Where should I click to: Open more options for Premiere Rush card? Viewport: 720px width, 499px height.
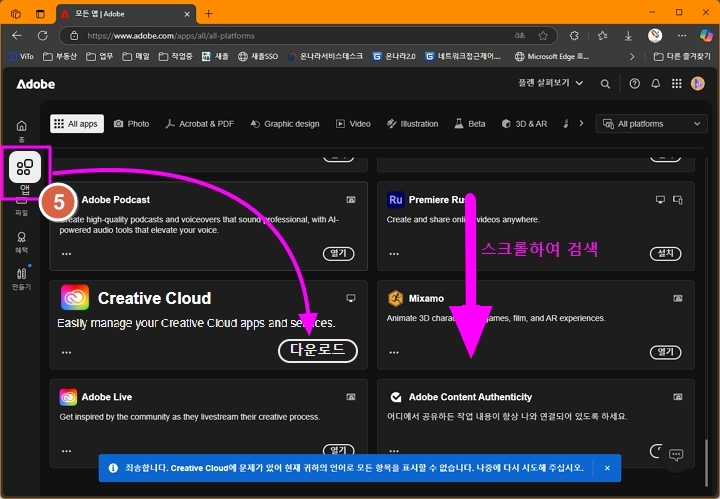pyautogui.click(x=394, y=254)
